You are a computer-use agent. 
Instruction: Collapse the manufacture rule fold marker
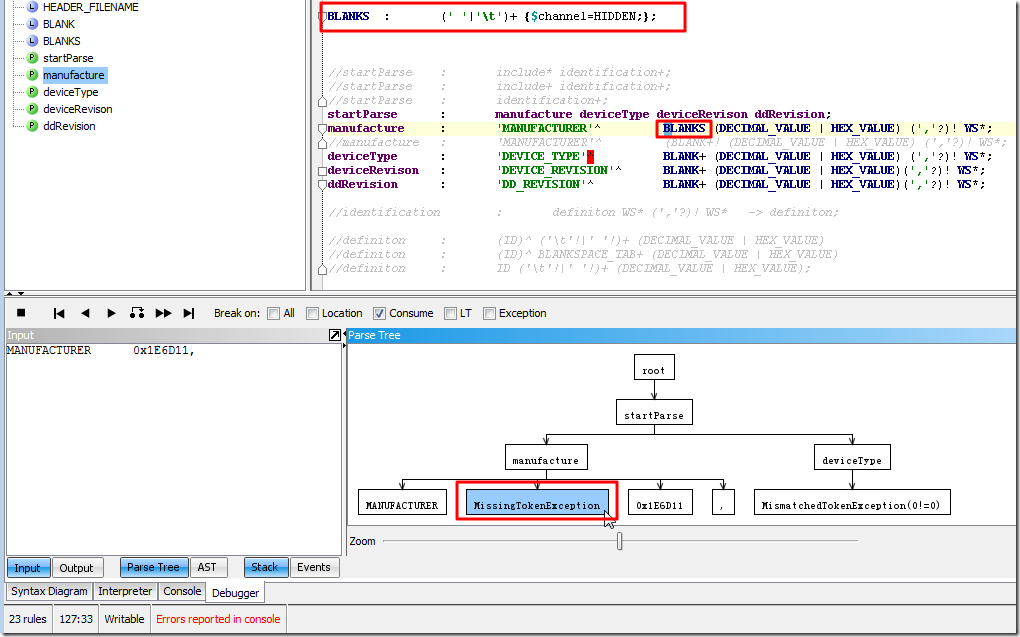point(322,129)
